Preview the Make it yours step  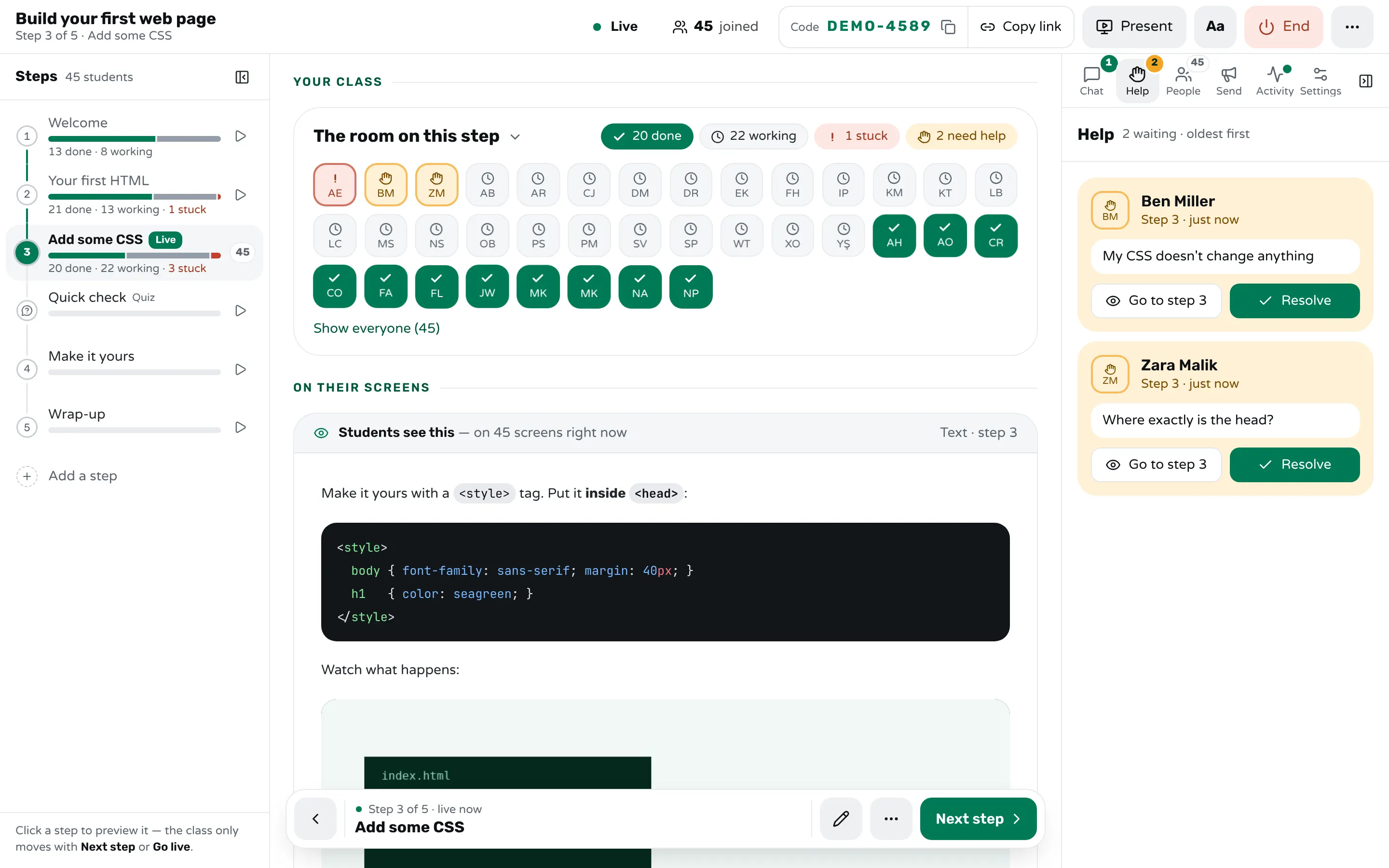pyautogui.click(x=241, y=369)
